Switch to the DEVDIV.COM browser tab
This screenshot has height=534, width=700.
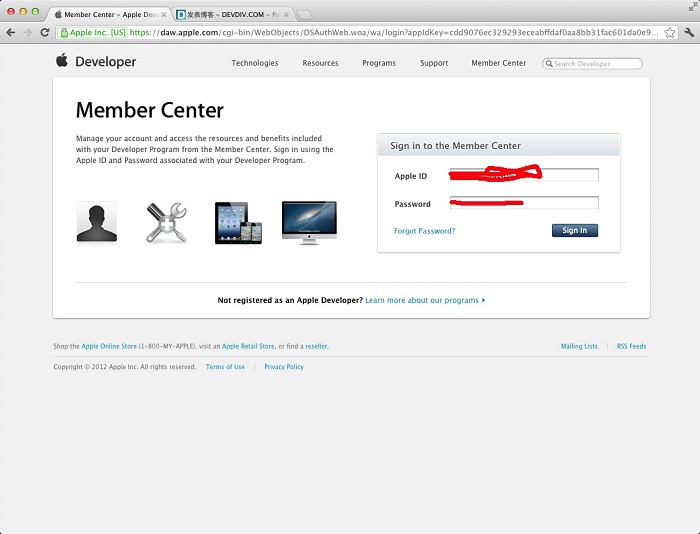click(x=232, y=15)
